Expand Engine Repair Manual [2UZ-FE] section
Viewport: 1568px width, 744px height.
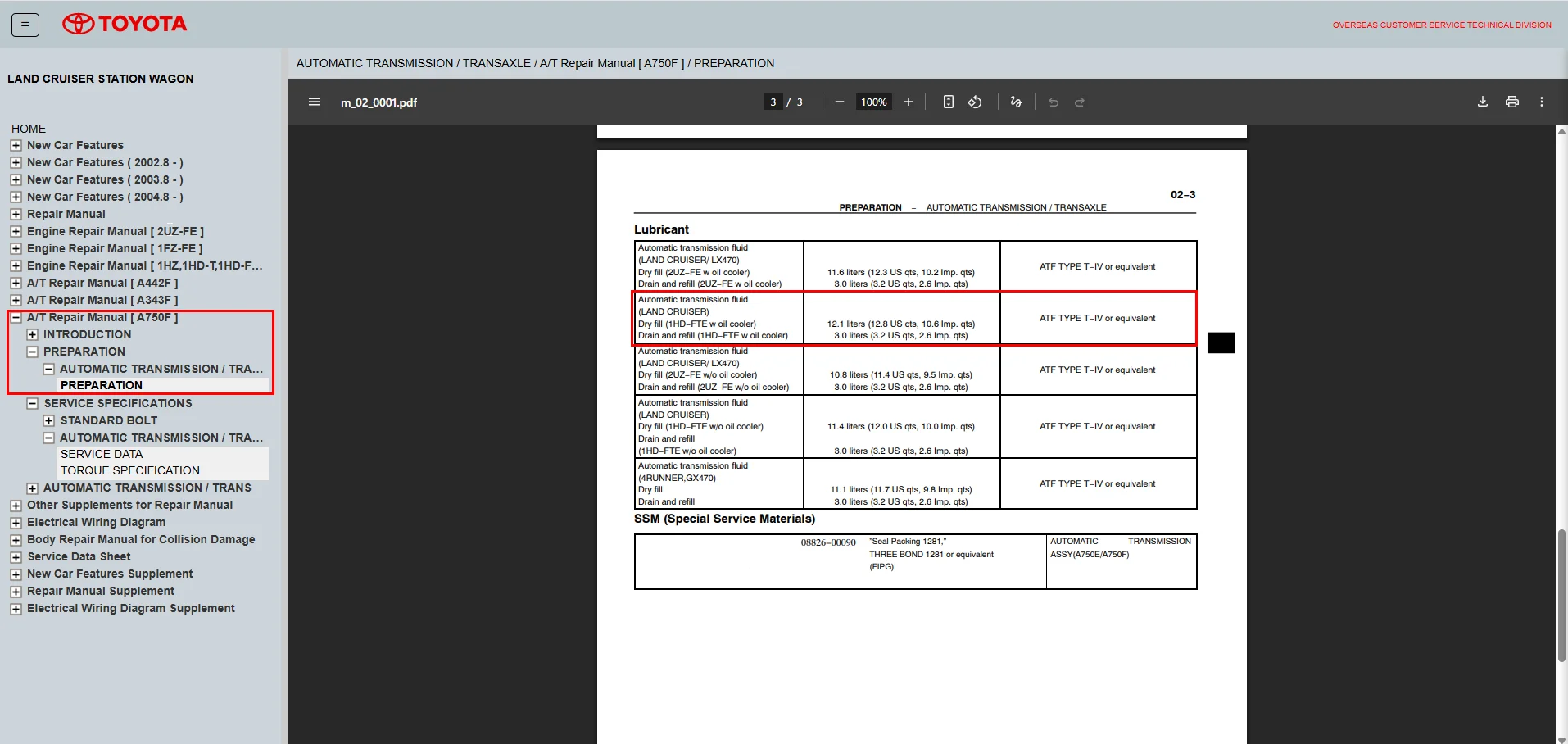coord(16,232)
